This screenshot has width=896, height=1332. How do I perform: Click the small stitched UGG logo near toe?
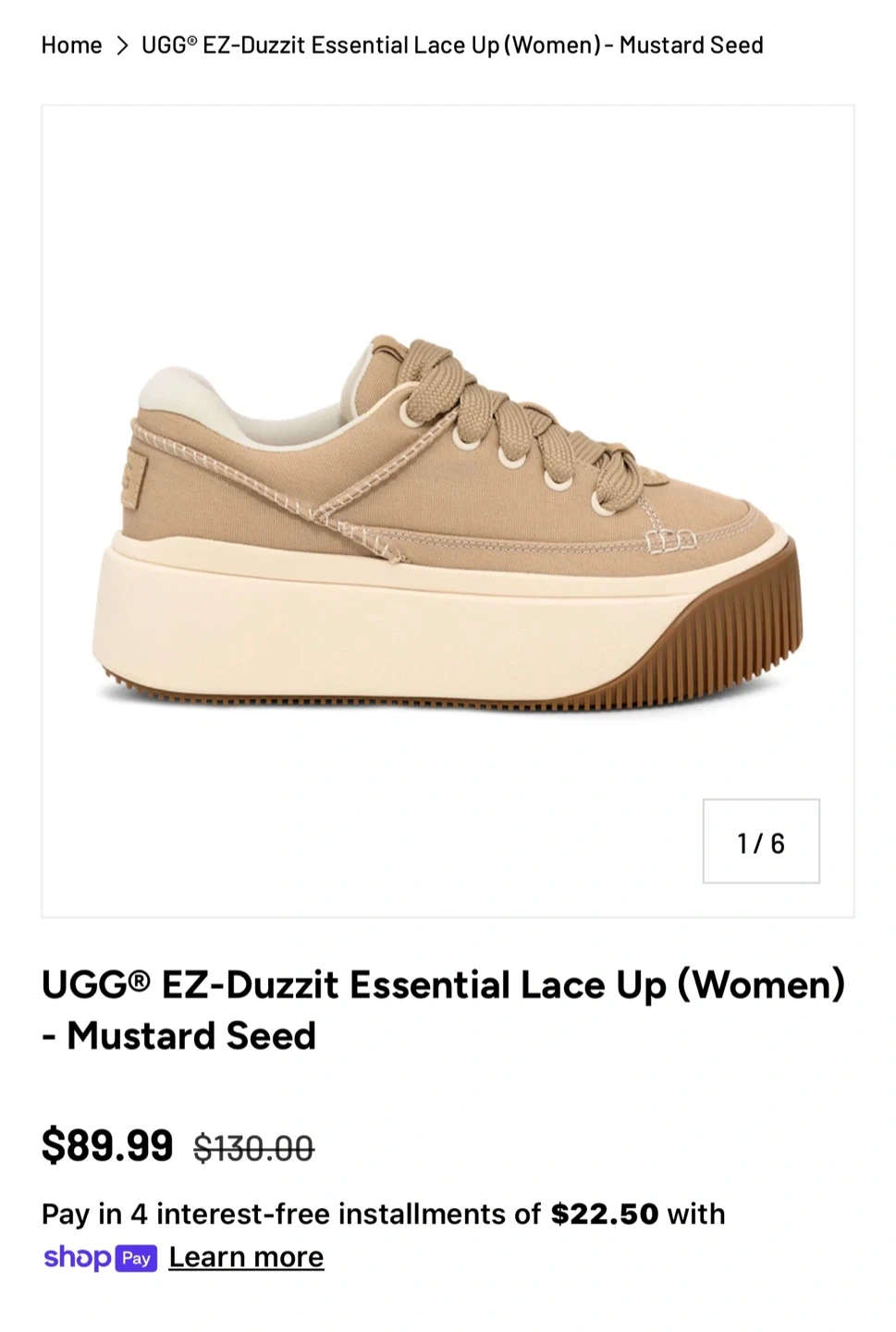click(670, 540)
